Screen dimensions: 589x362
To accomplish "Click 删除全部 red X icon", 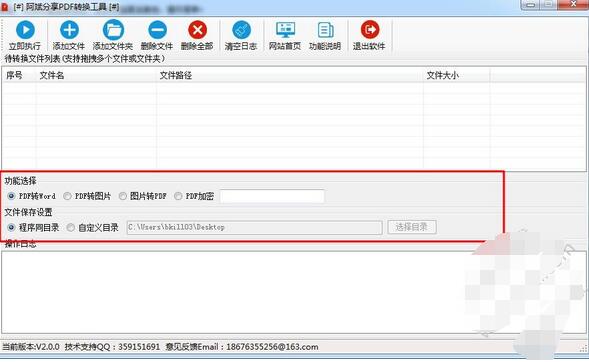I will tap(197, 30).
